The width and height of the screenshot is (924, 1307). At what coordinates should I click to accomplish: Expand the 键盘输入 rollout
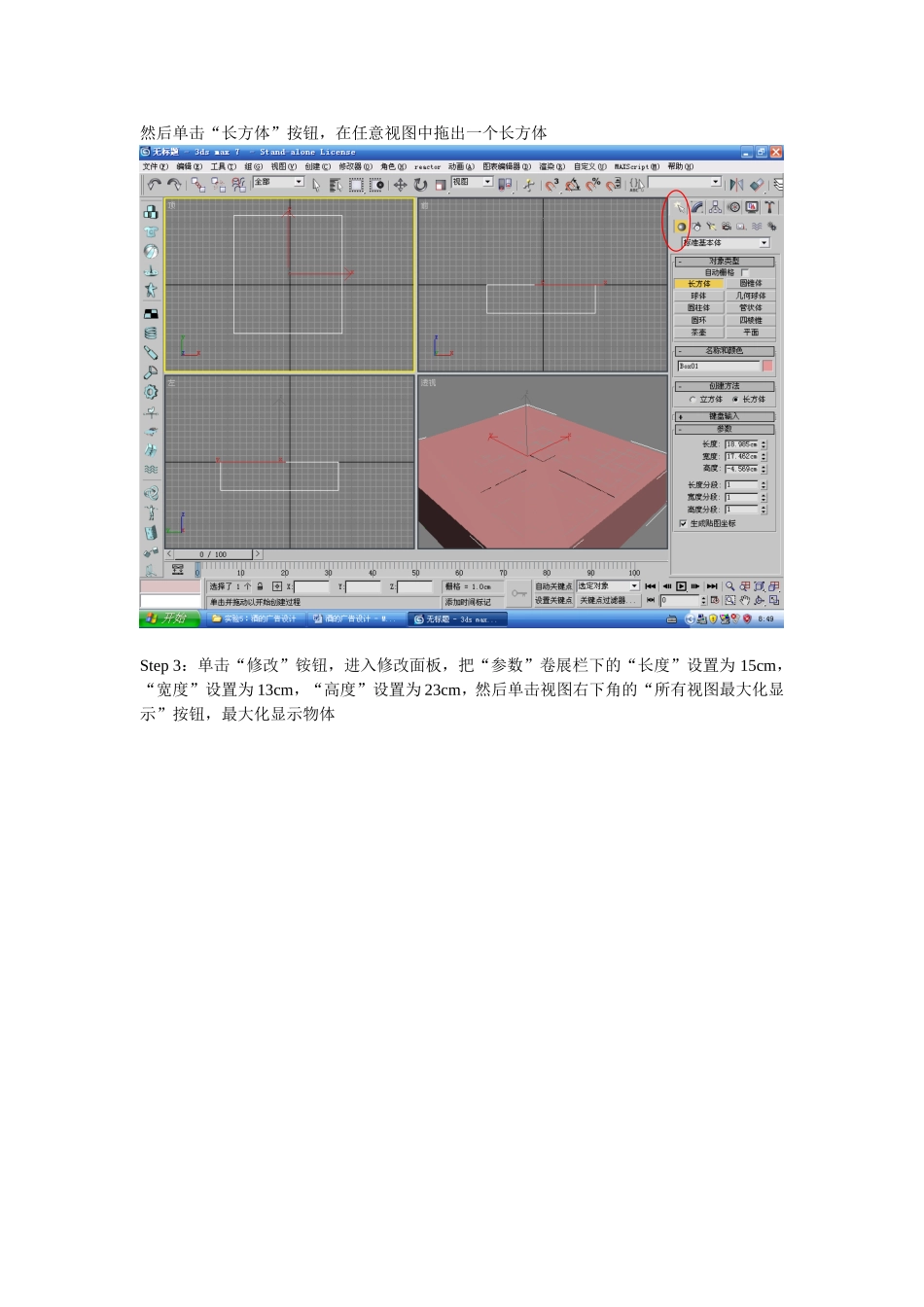725,416
